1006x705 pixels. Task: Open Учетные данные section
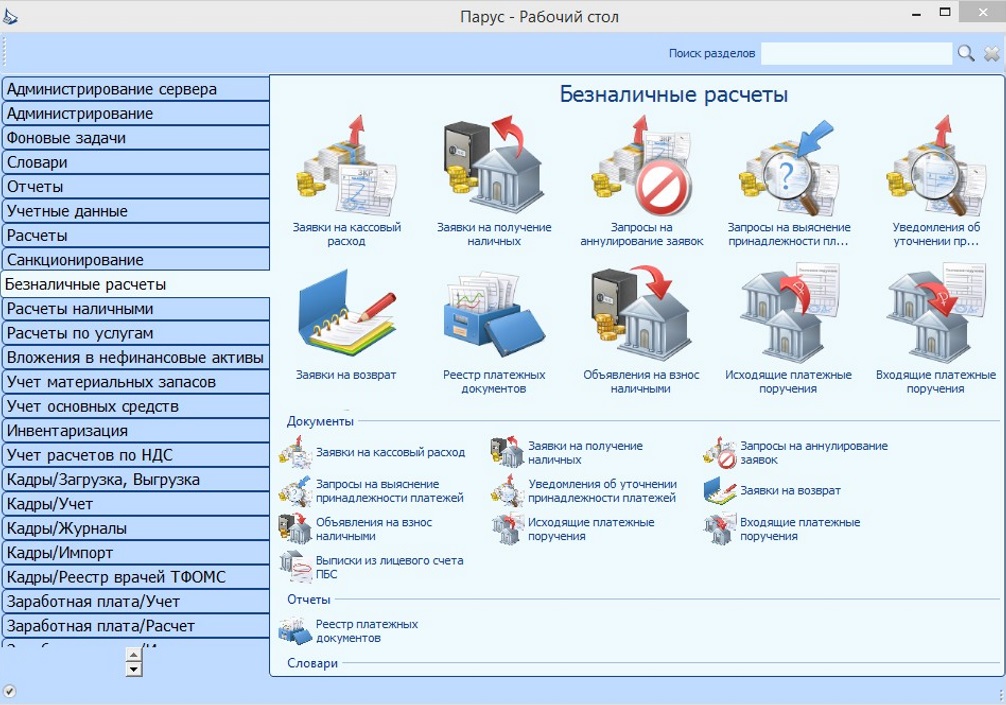point(135,211)
